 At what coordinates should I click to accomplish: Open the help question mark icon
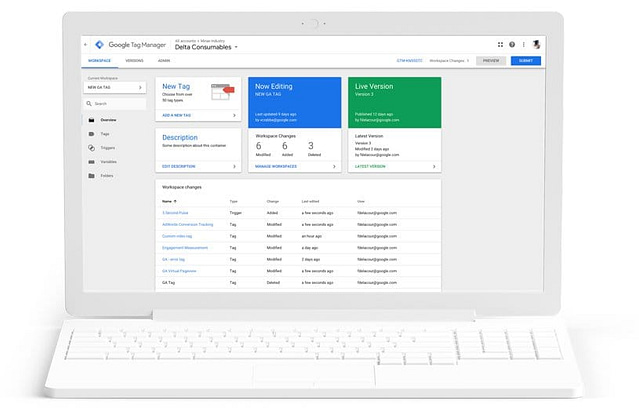pos(512,44)
